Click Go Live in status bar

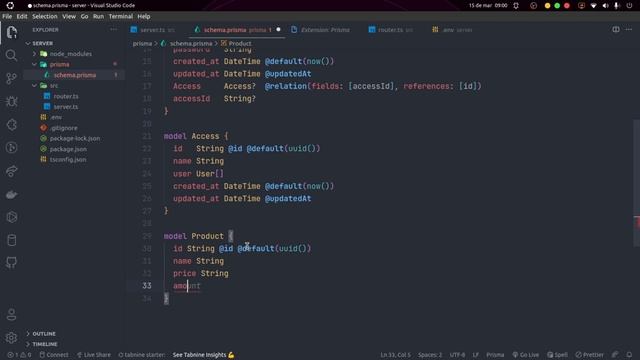point(525,355)
